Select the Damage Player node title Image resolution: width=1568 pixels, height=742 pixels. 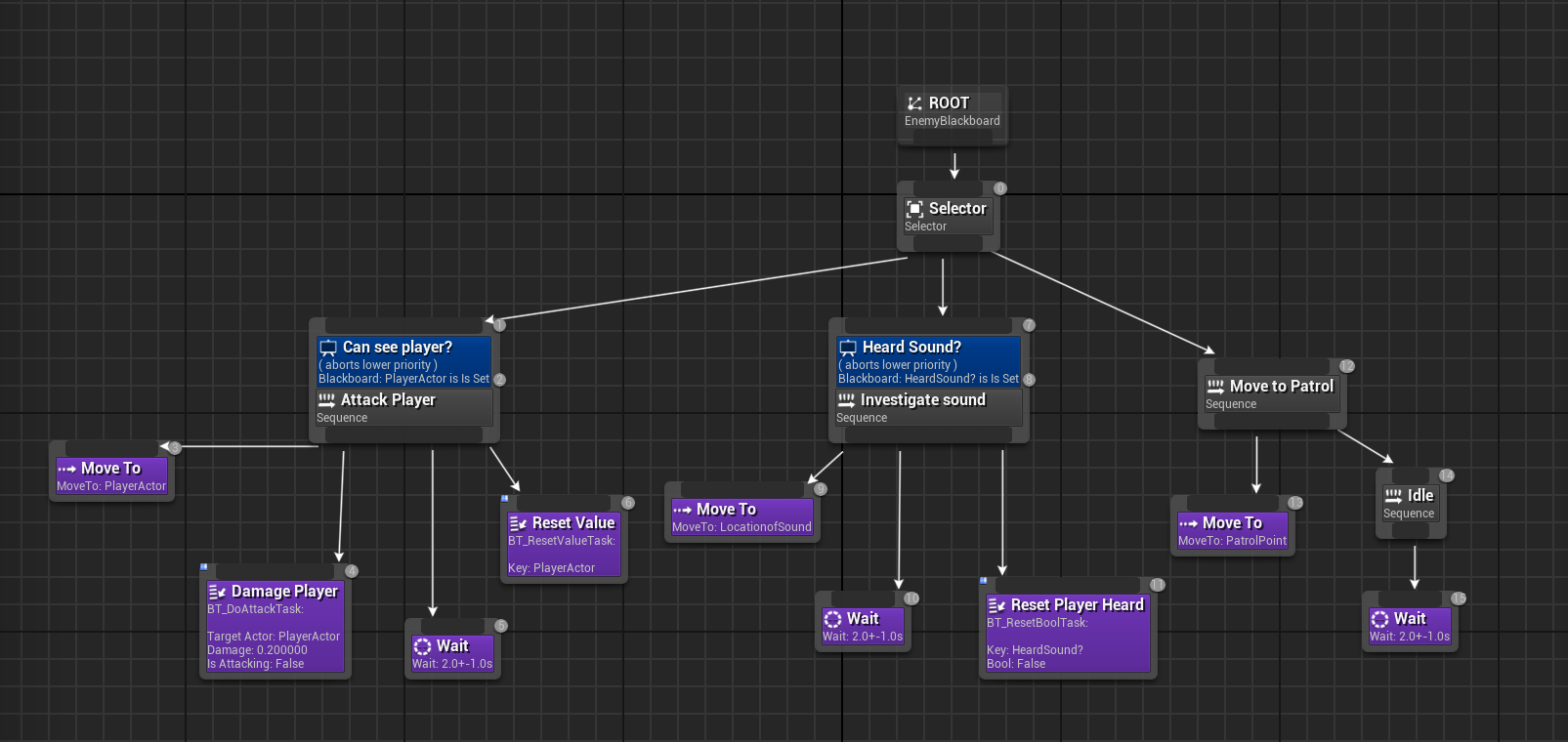(284, 592)
